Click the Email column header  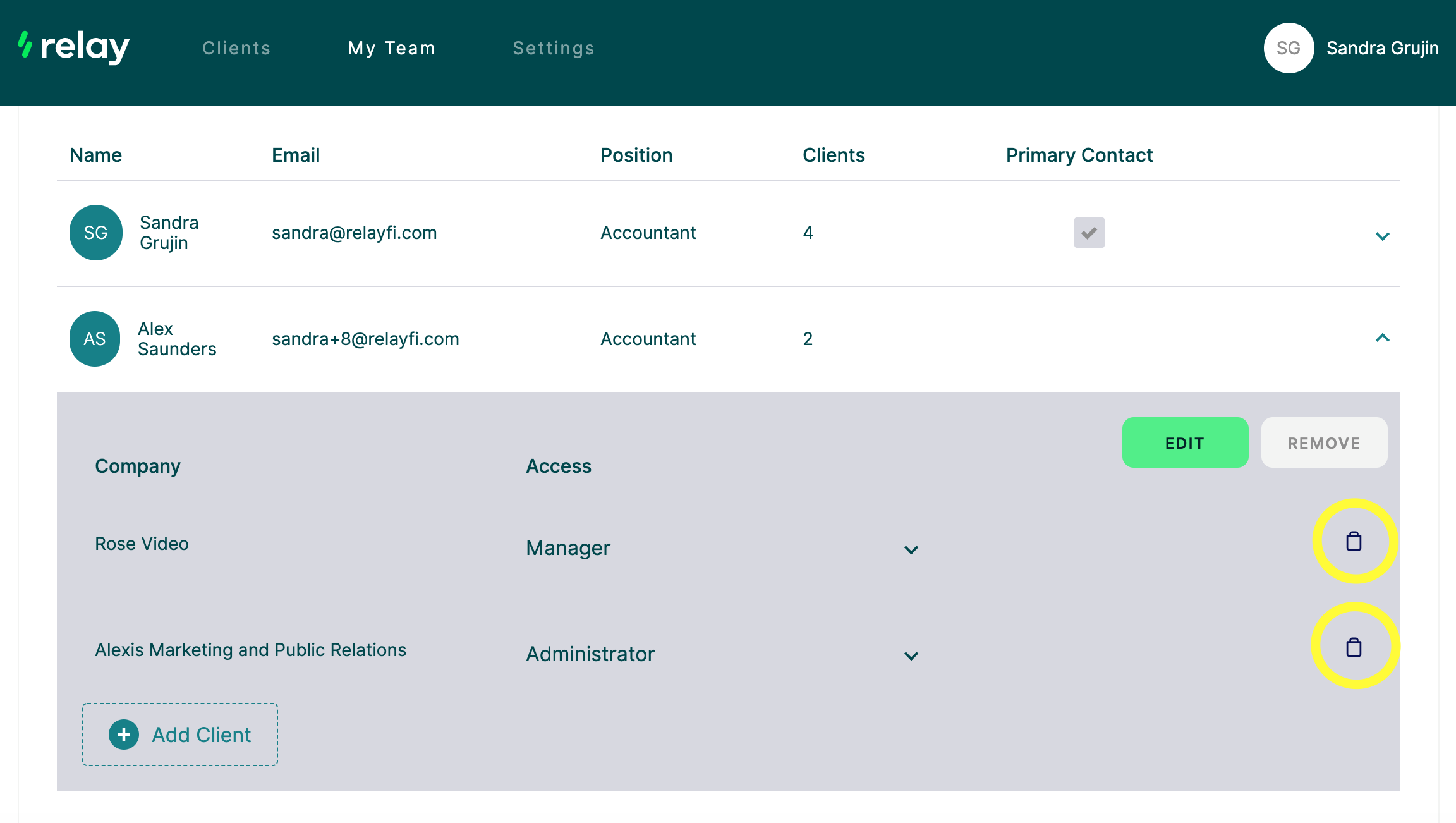coord(296,155)
